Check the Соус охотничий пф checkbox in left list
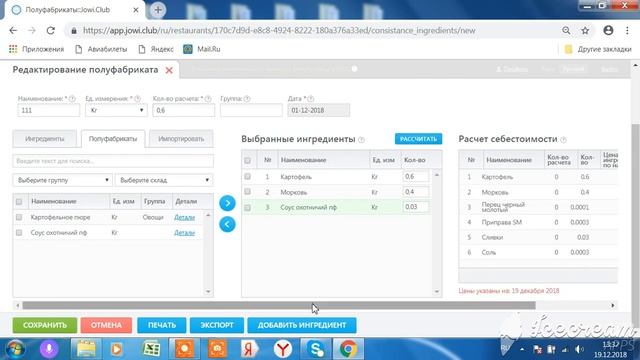The width and height of the screenshot is (640, 360). click(19, 233)
